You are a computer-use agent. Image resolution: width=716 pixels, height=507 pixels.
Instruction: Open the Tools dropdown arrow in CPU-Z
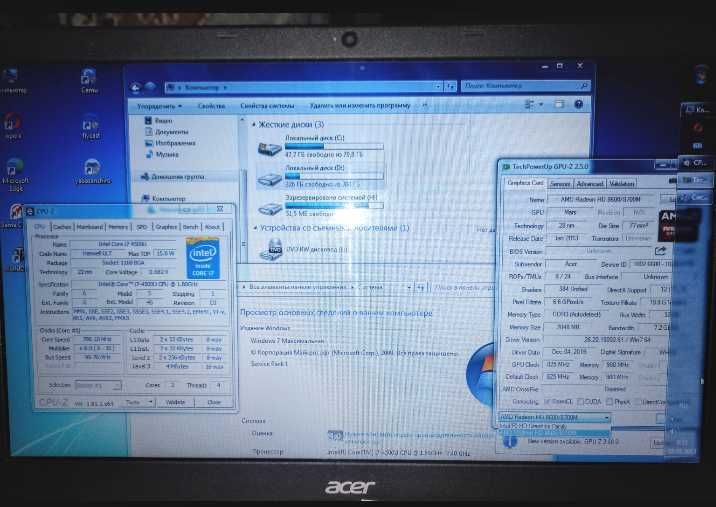150,402
